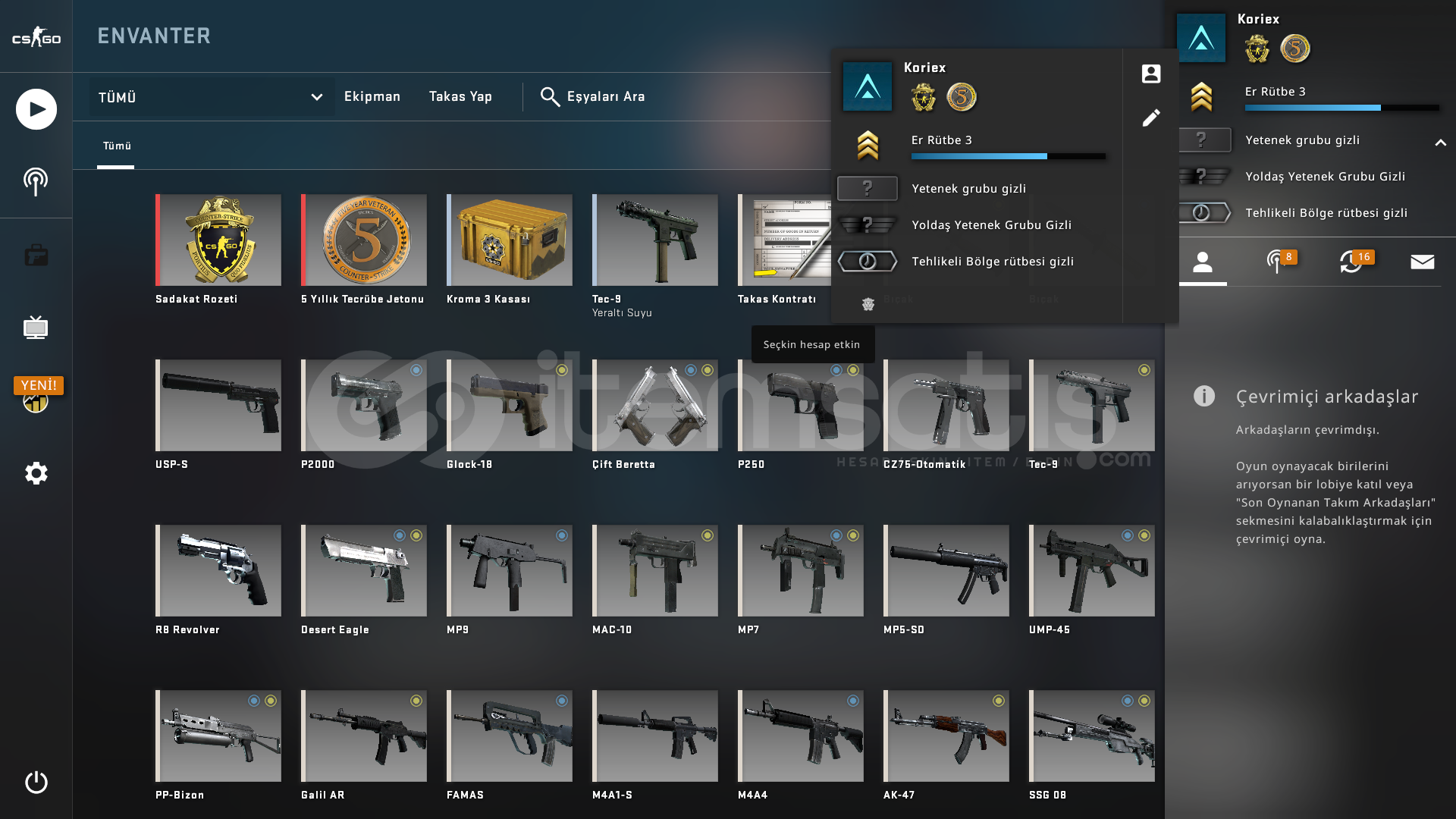Image resolution: width=1456 pixels, height=819 pixels.
Task: Click the power quit icon
Action: click(36, 782)
